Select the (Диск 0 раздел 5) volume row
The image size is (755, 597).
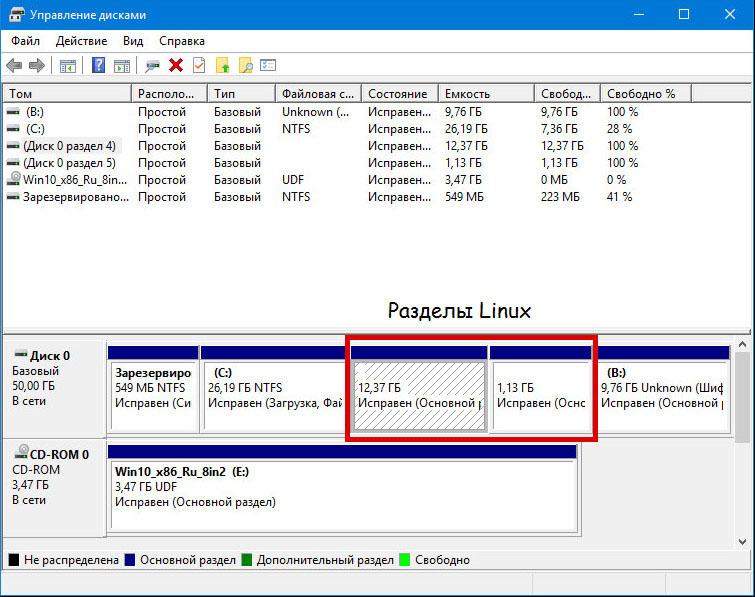347,163
